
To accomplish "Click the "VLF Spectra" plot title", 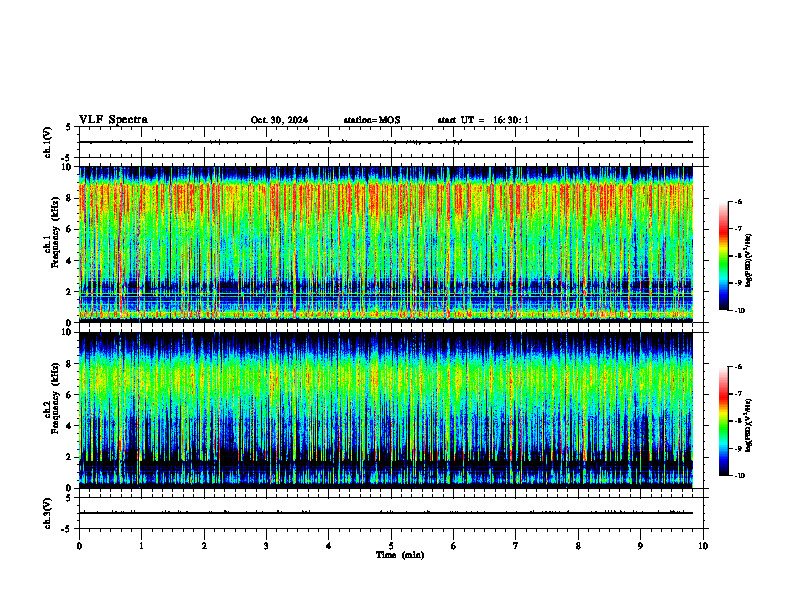I will pyautogui.click(x=113, y=120).
